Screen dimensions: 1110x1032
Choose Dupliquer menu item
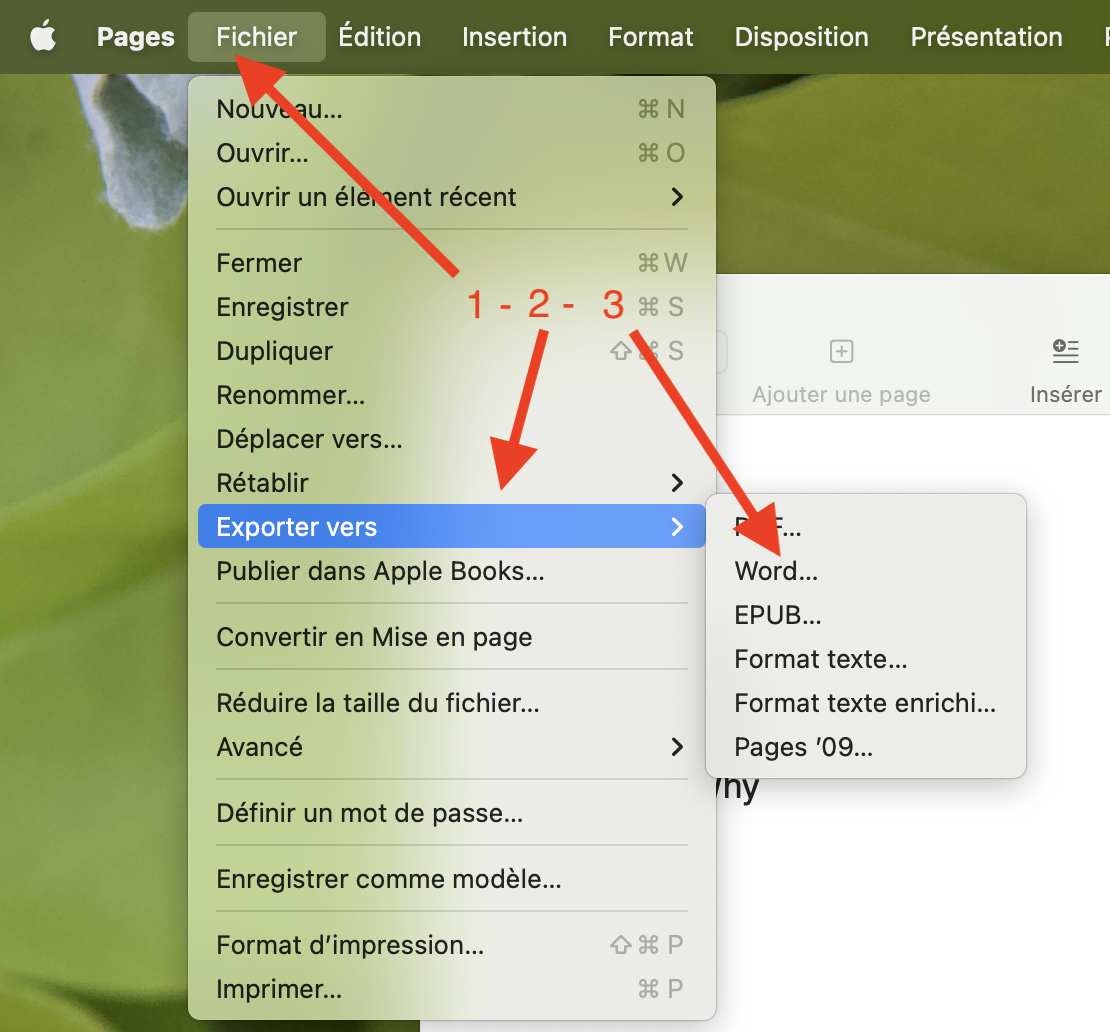point(274,351)
